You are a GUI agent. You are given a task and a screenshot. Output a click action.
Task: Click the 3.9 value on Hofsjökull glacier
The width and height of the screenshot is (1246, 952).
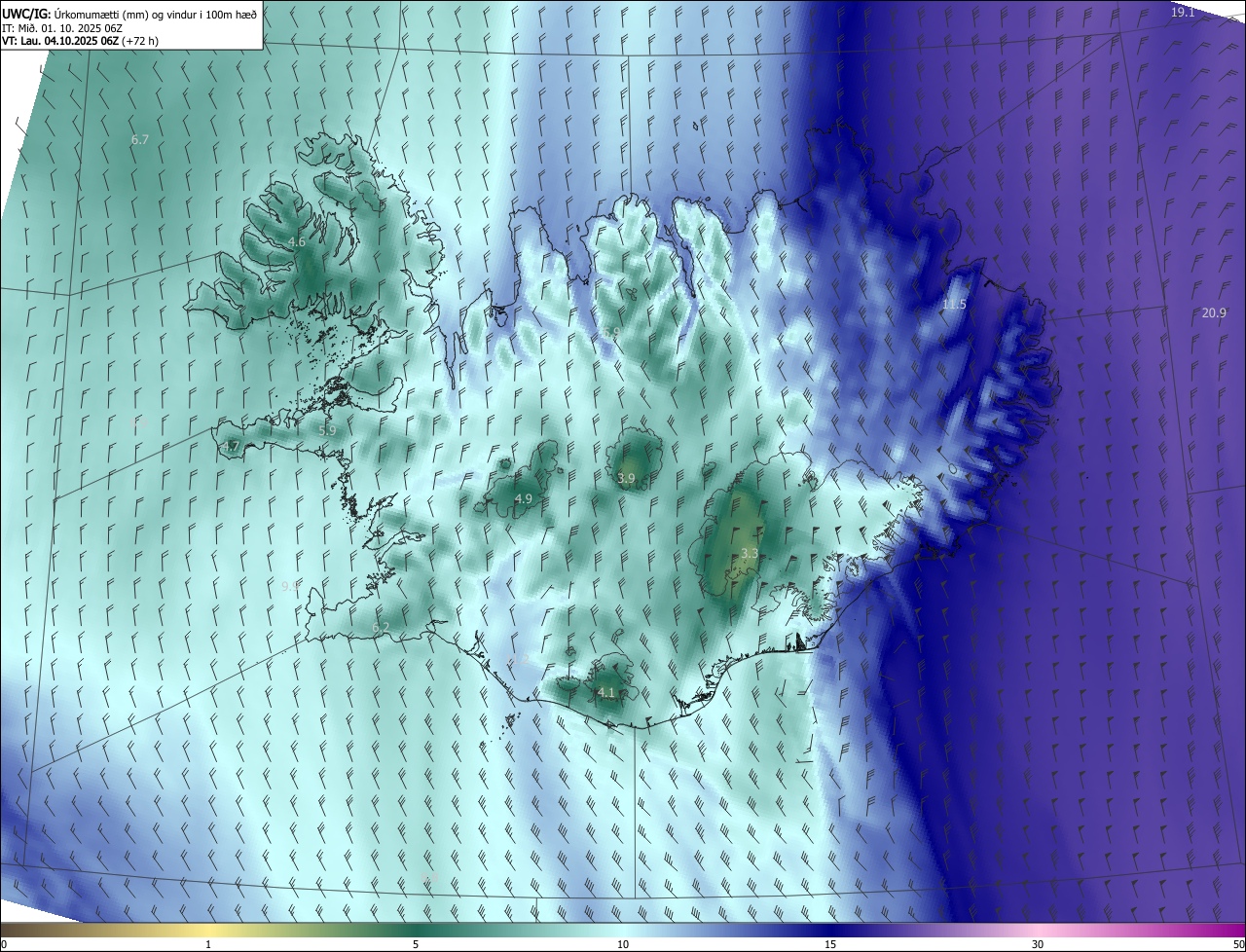point(626,478)
